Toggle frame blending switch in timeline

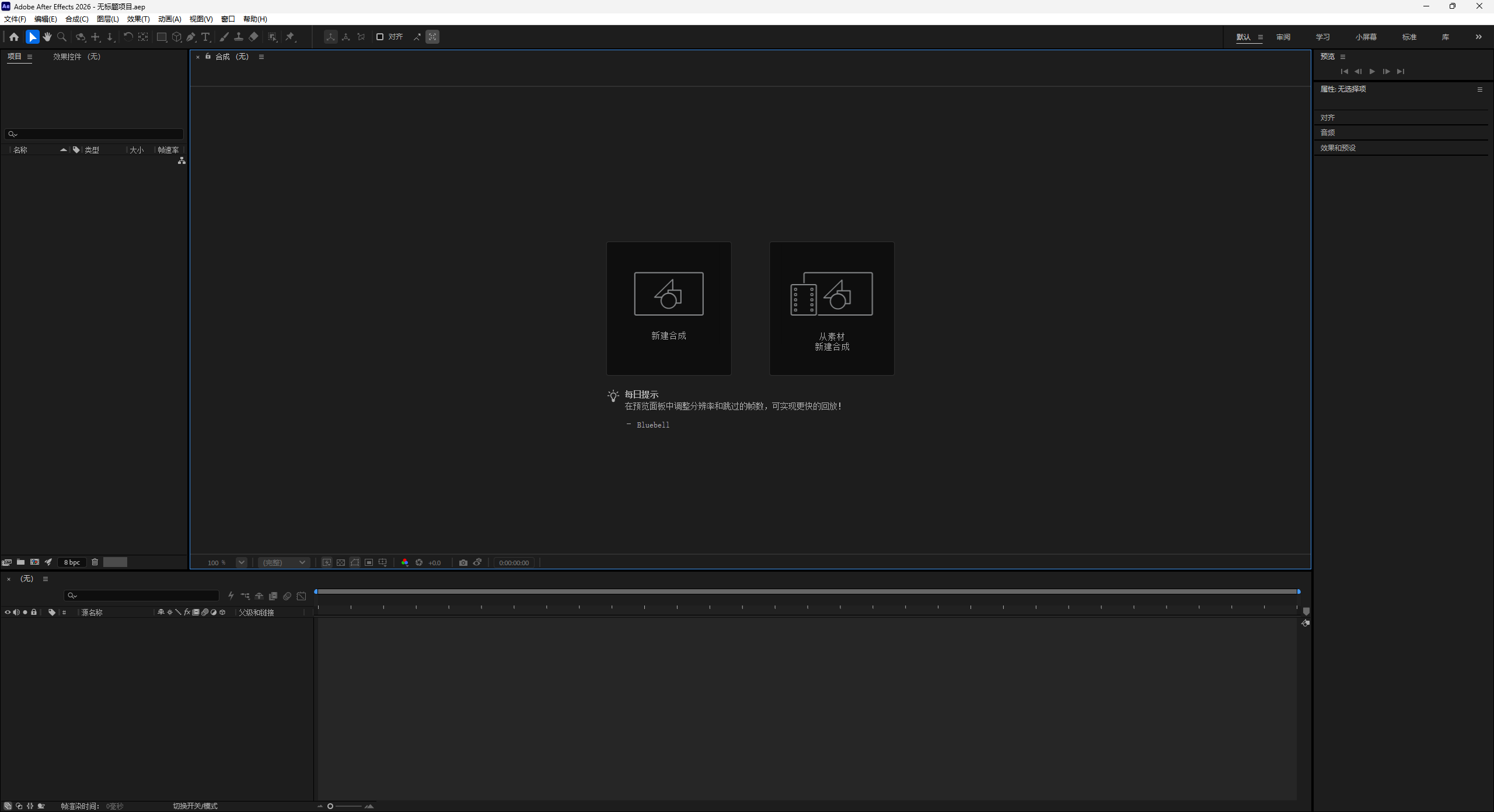point(273,596)
